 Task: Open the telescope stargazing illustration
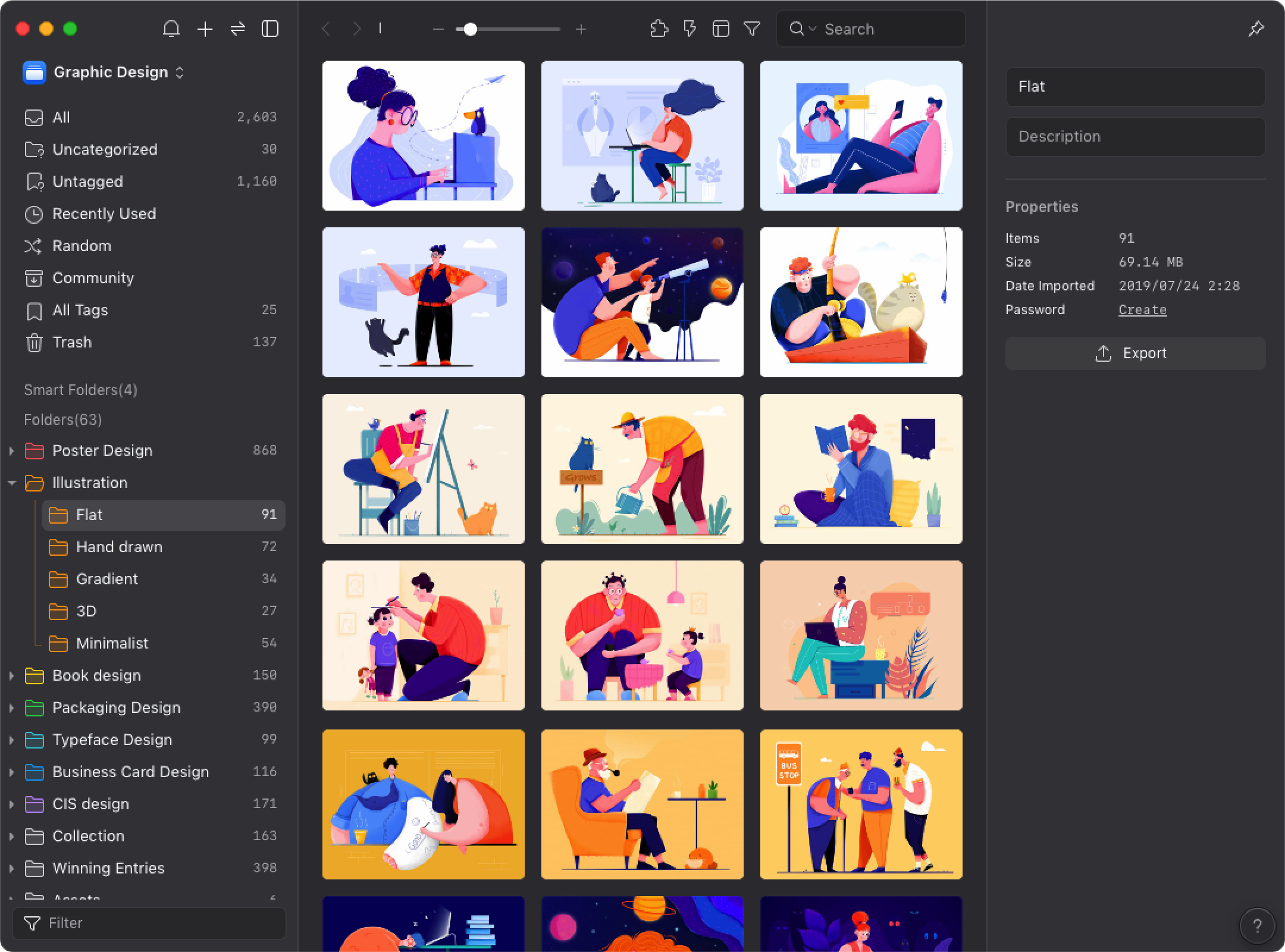pyautogui.click(x=642, y=302)
